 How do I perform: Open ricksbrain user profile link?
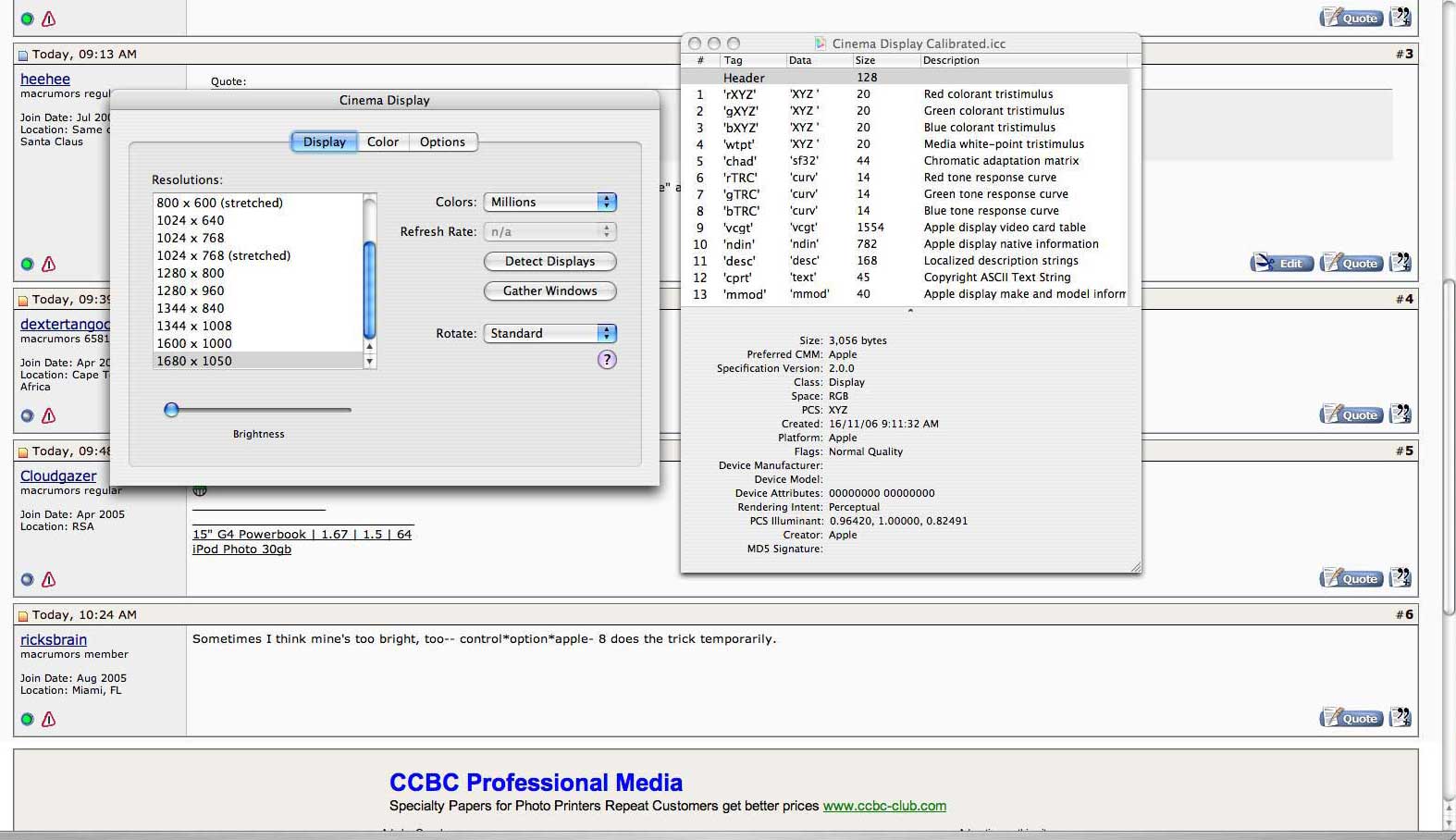coord(54,640)
